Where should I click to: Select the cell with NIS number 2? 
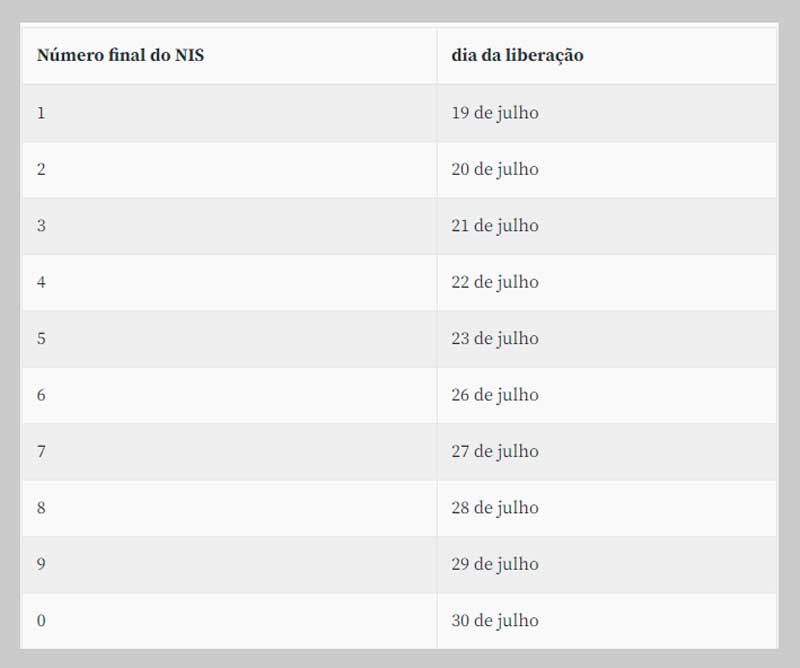41,169
